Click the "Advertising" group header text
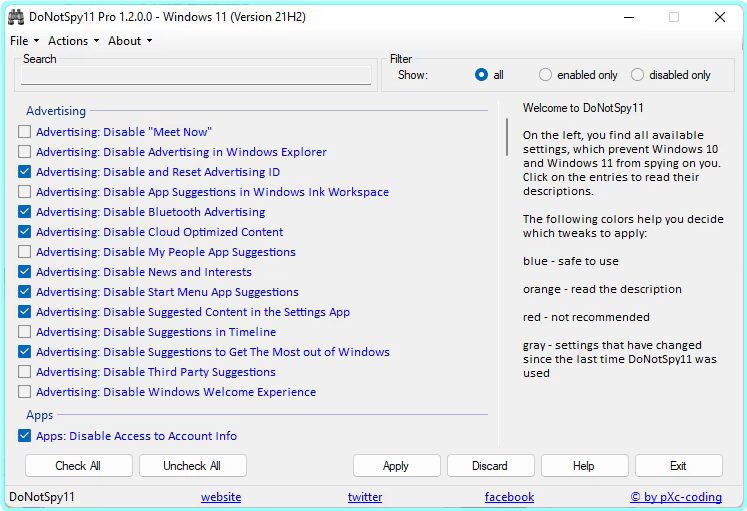 pos(56,111)
